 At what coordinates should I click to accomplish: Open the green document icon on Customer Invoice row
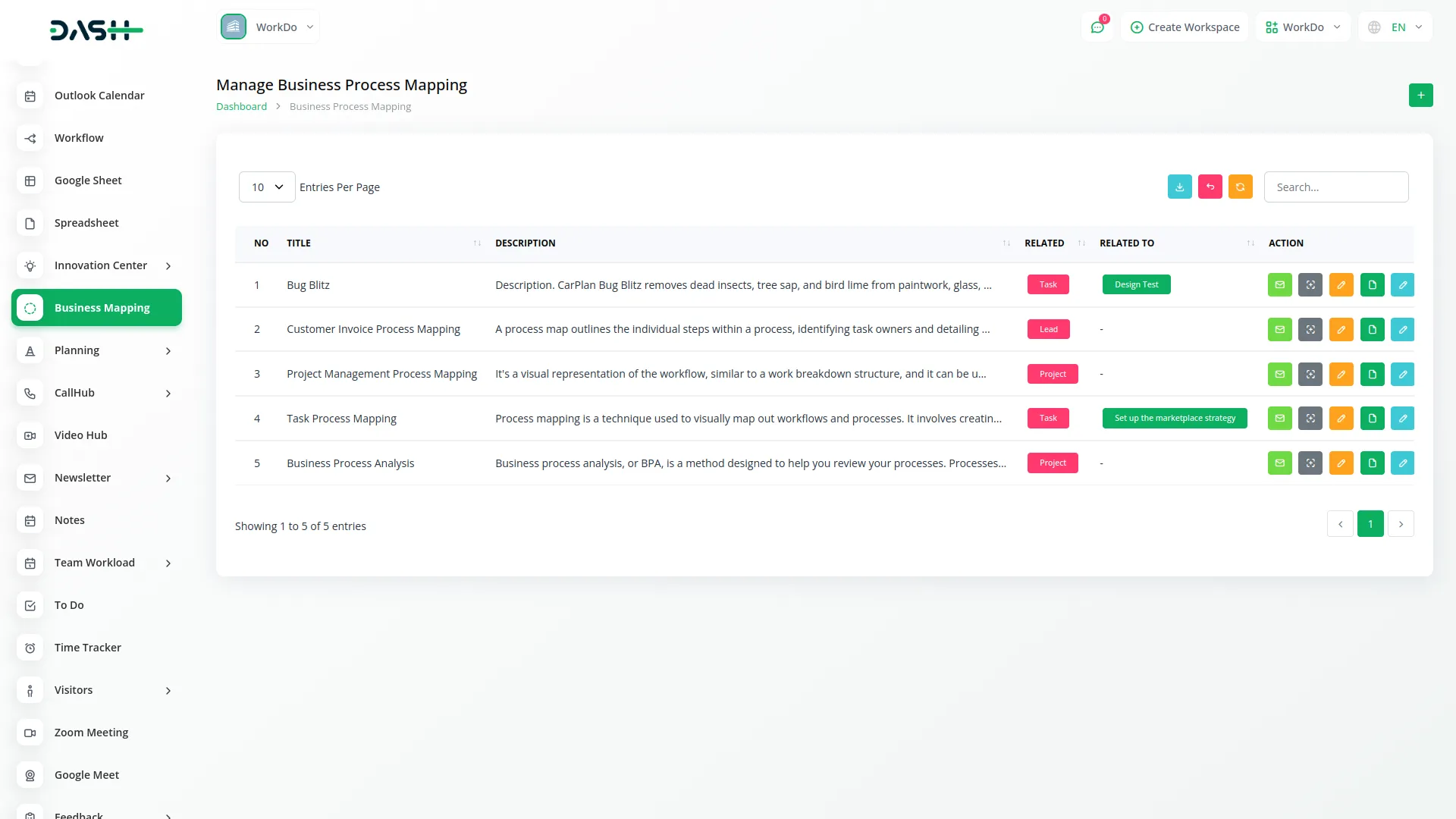point(1372,329)
